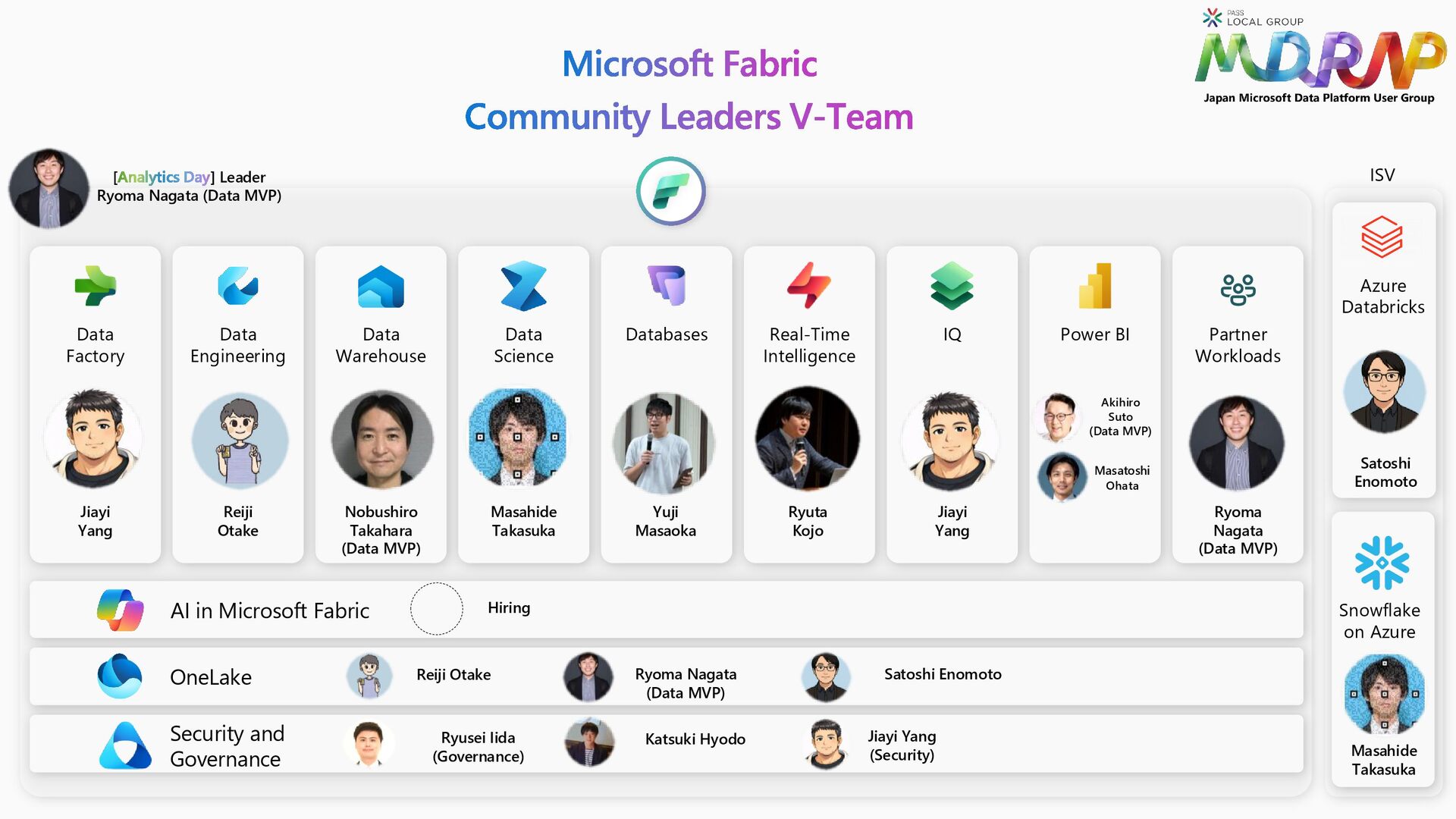Click the Security and Governance shield icon
Screen dimensions: 1456x819
click(x=125, y=745)
